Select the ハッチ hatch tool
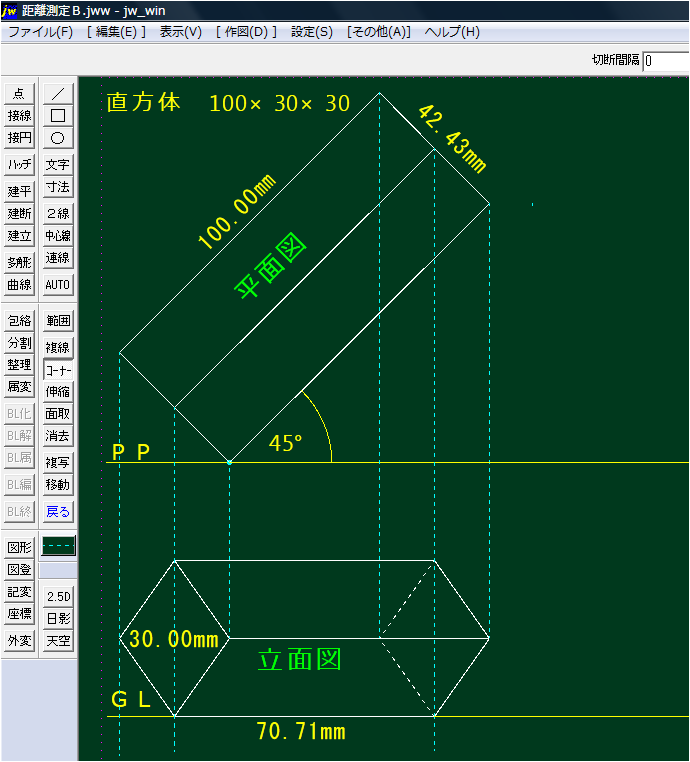690x762 pixels. coord(19,165)
